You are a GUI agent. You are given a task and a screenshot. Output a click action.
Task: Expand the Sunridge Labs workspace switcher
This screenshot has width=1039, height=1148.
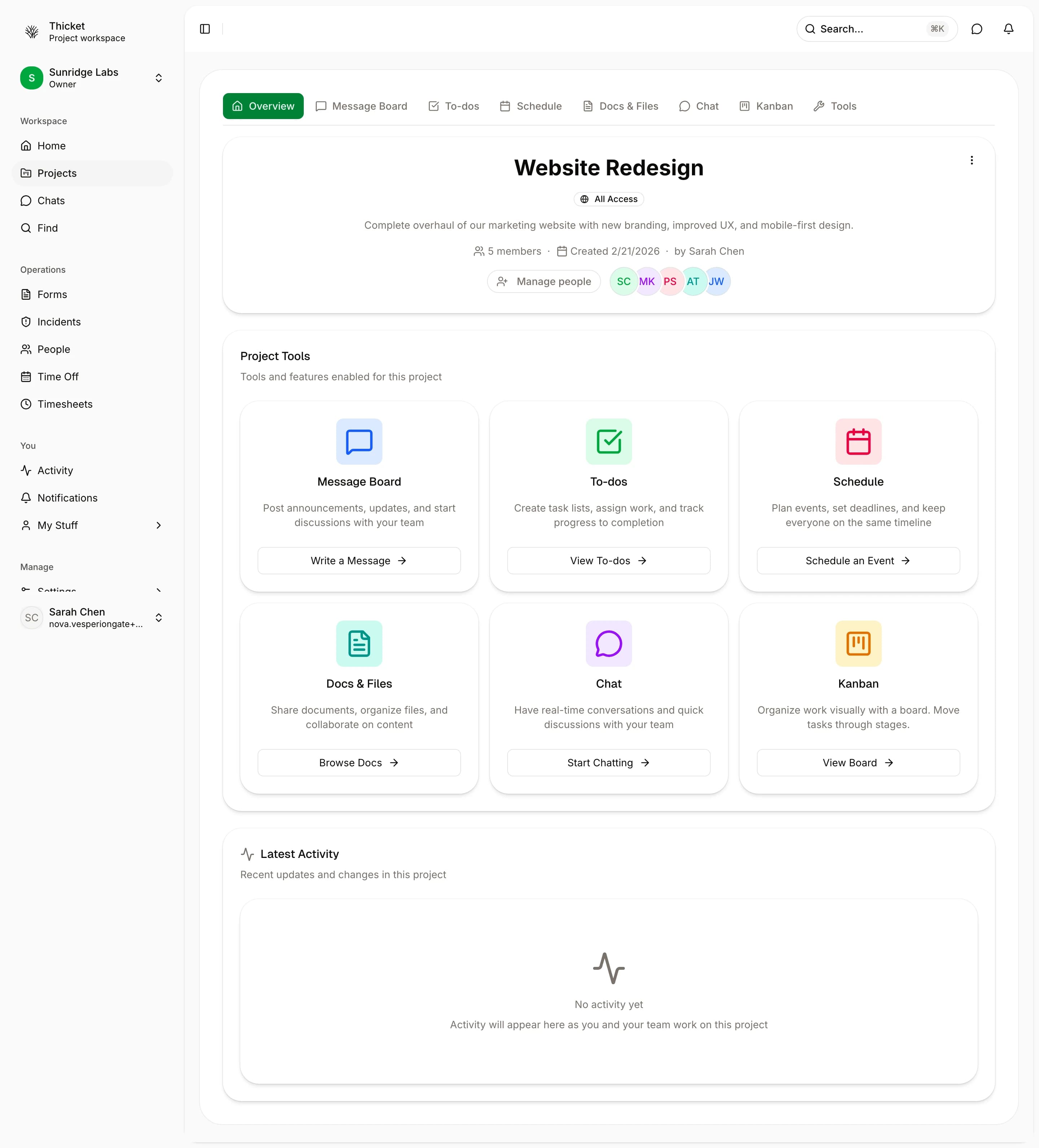click(158, 78)
